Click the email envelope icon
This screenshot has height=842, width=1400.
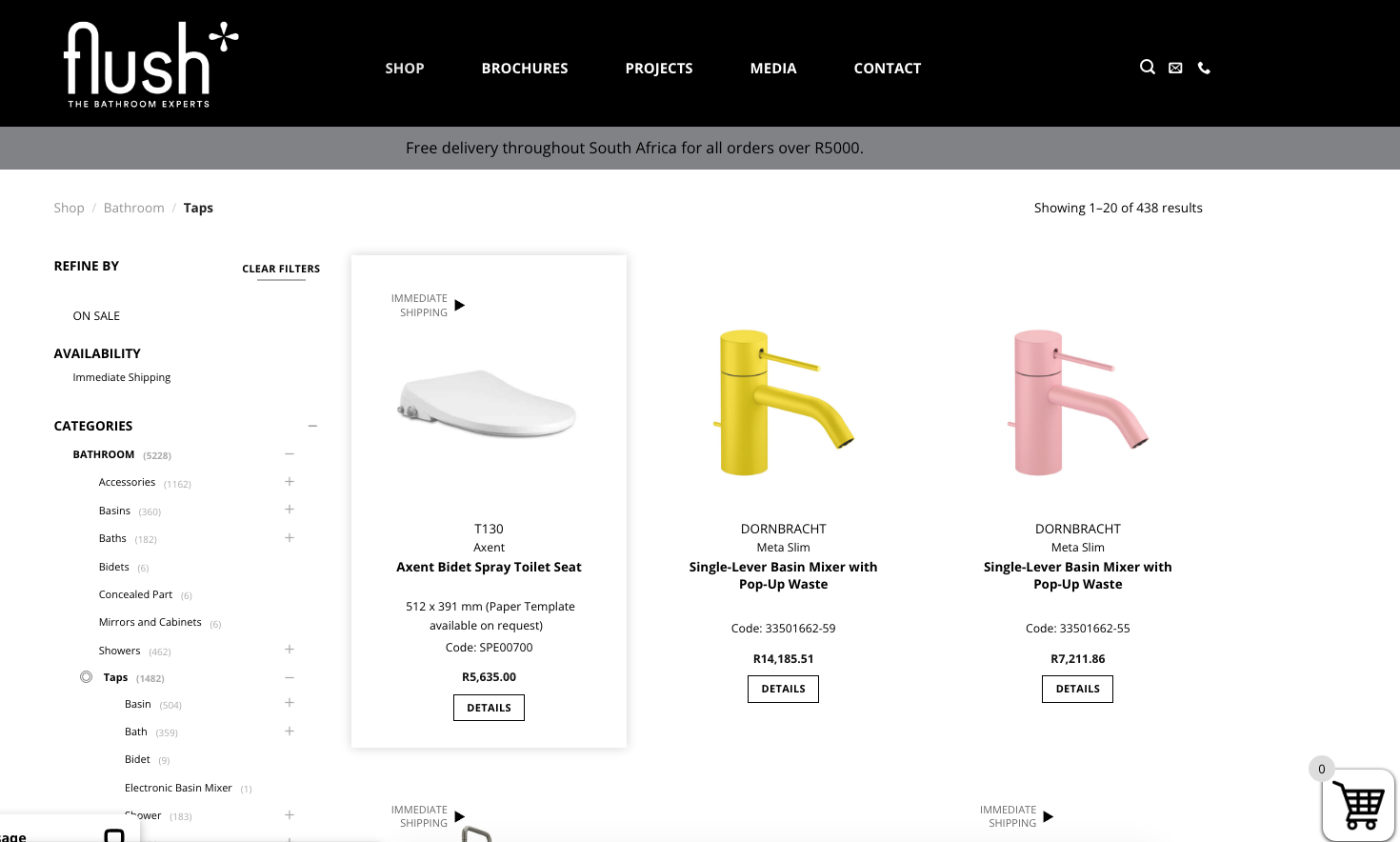click(1175, 68)
